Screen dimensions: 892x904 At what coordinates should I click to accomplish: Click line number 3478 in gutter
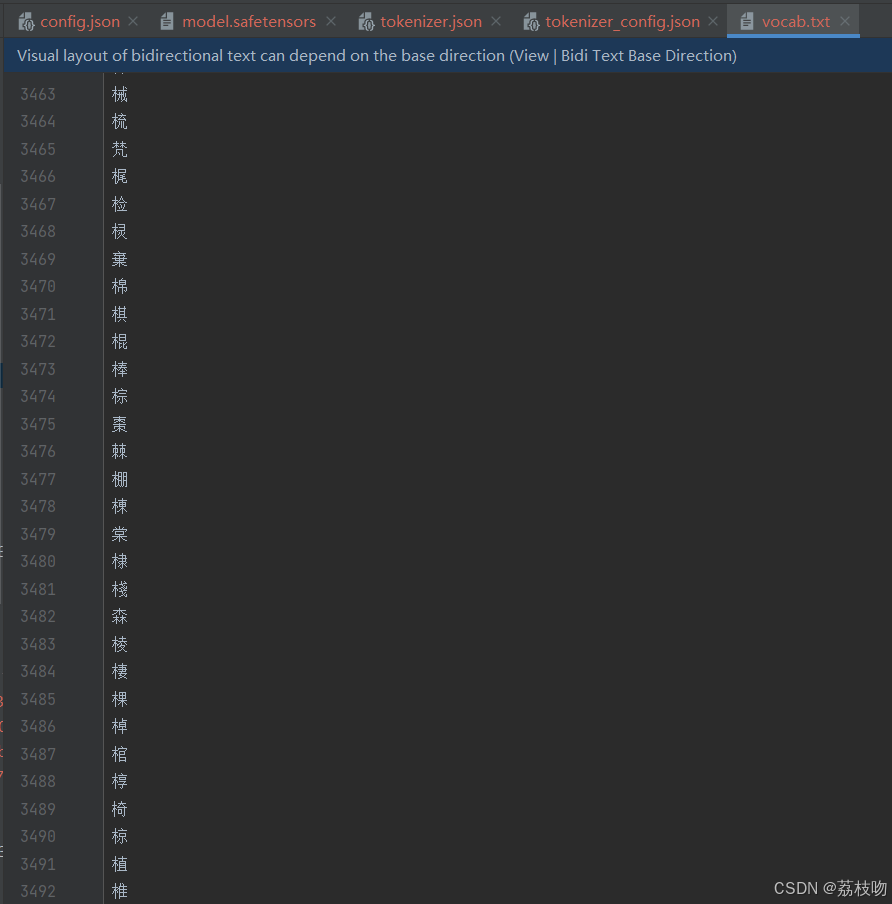[38, 507]
